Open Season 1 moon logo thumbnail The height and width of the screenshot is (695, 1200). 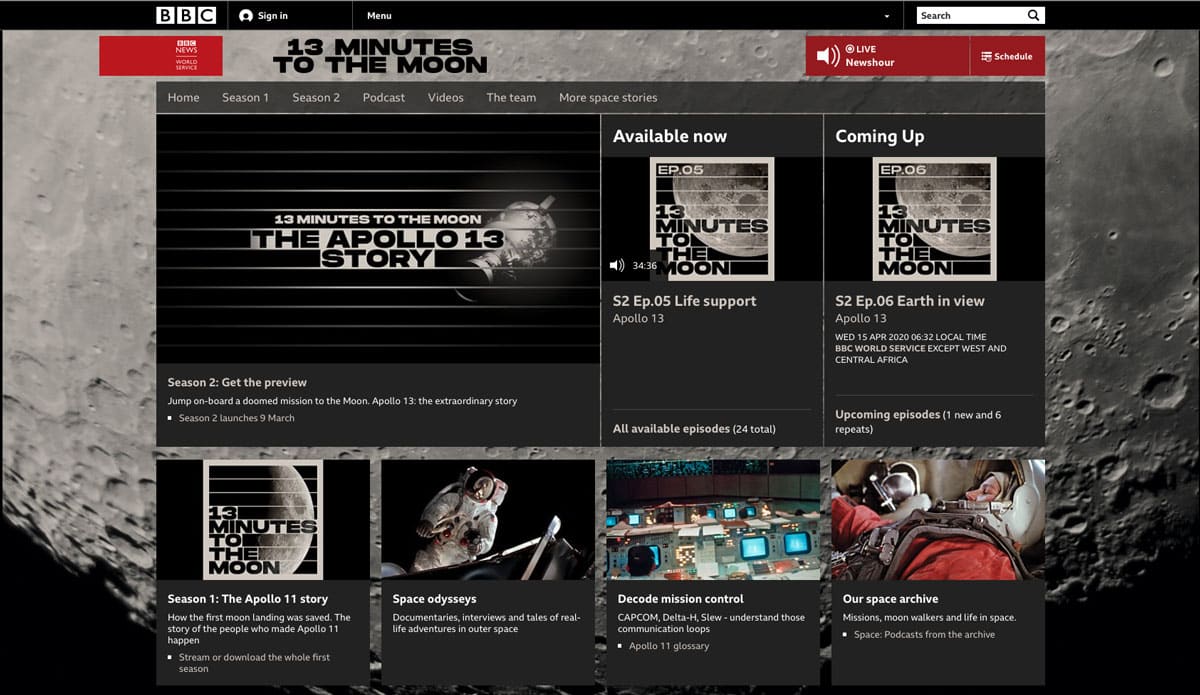point(263,520)
